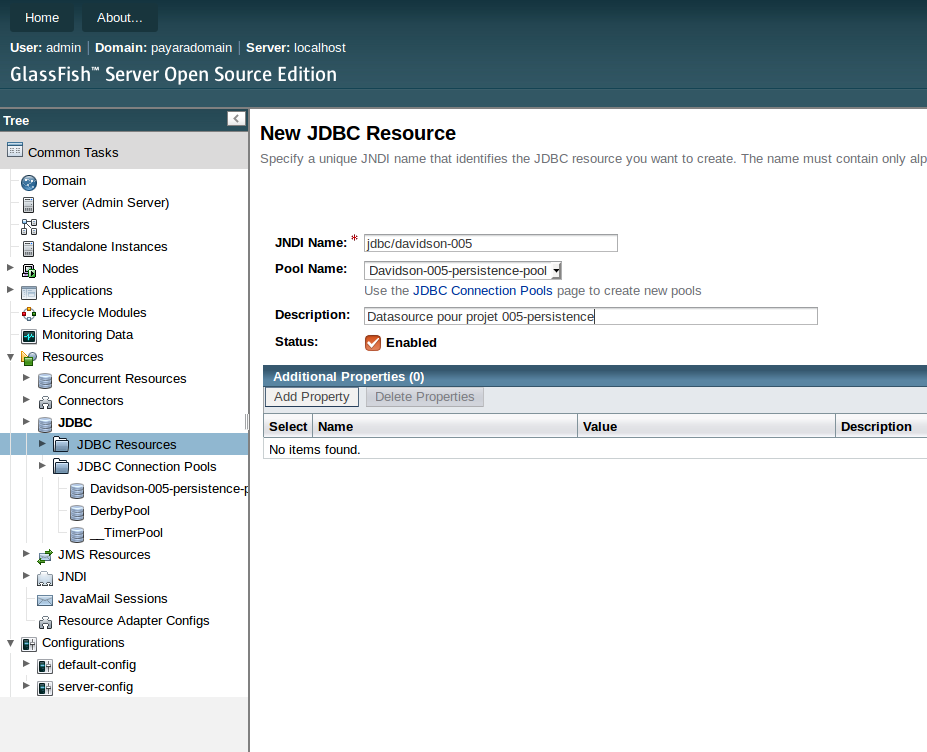Click the Select column header

click(288, 426)
